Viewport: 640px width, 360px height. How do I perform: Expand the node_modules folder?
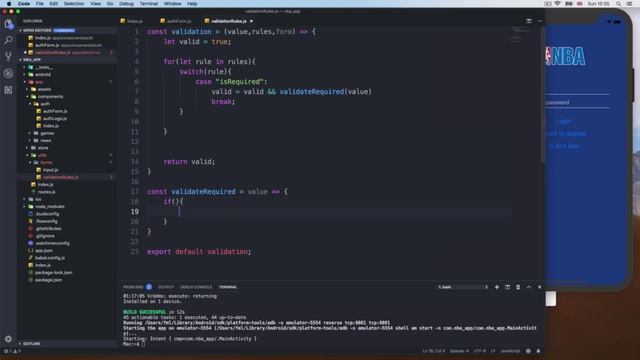click(x=49, y=207)
